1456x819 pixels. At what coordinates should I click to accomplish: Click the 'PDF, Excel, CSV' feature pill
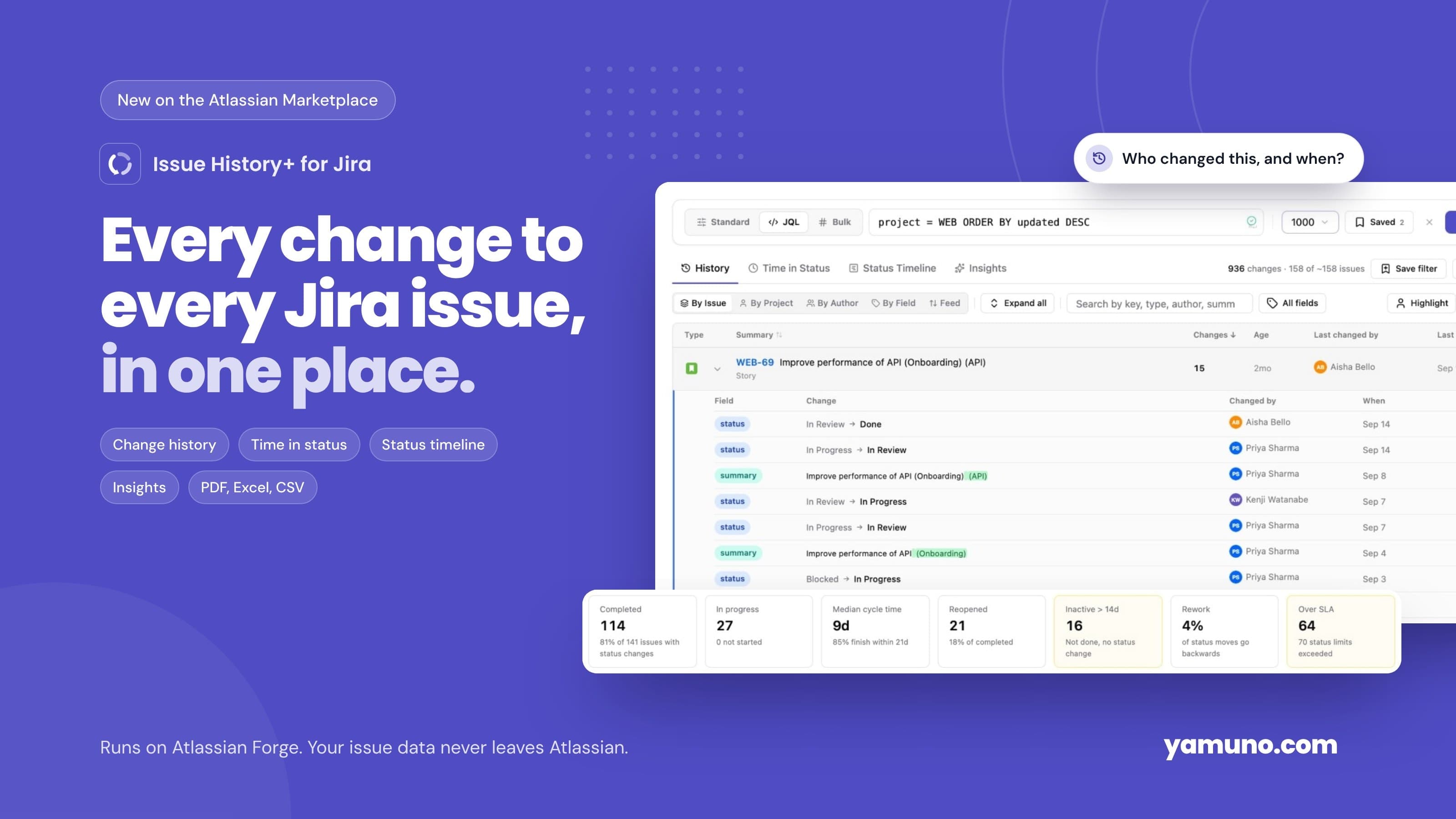pos(253,487)
